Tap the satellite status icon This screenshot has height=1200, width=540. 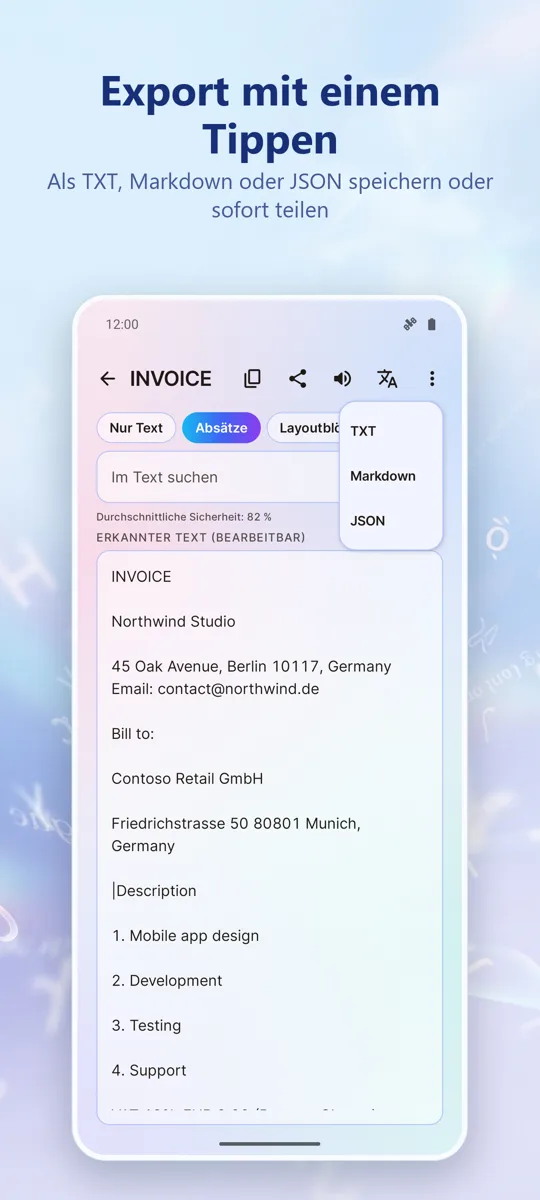click(409, 324)
